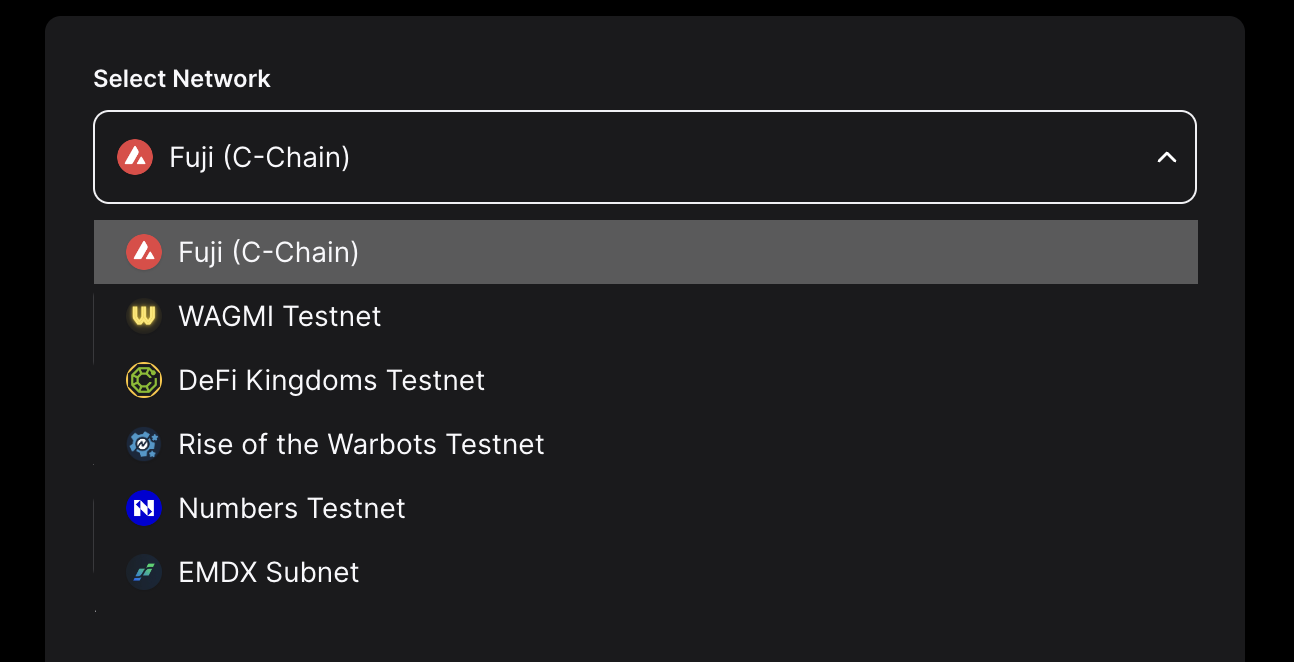Select WAGMI Testnet from the list
This screenshot has height=662, width=1294.
click(280, 316)
